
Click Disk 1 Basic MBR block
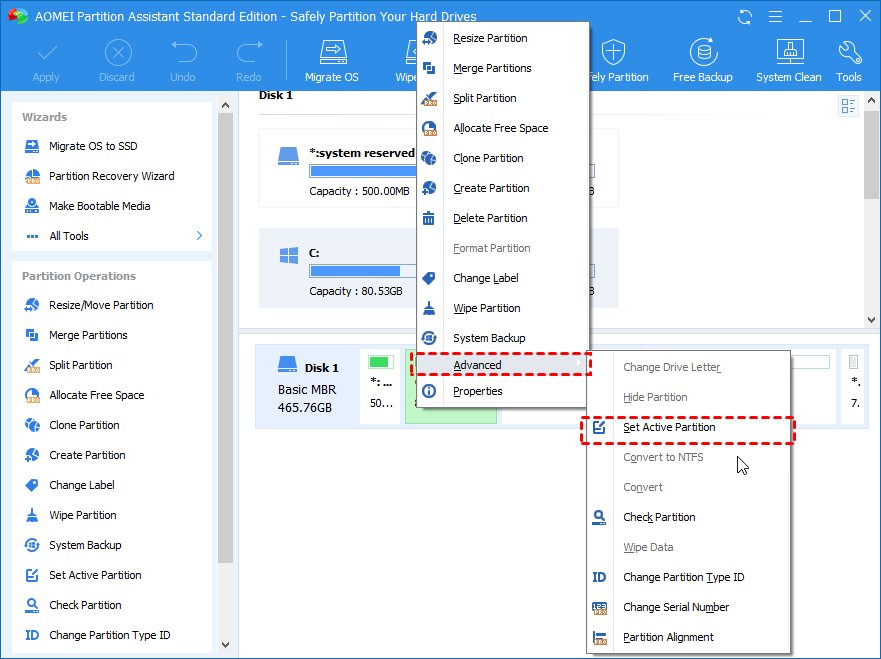(307, 386)
